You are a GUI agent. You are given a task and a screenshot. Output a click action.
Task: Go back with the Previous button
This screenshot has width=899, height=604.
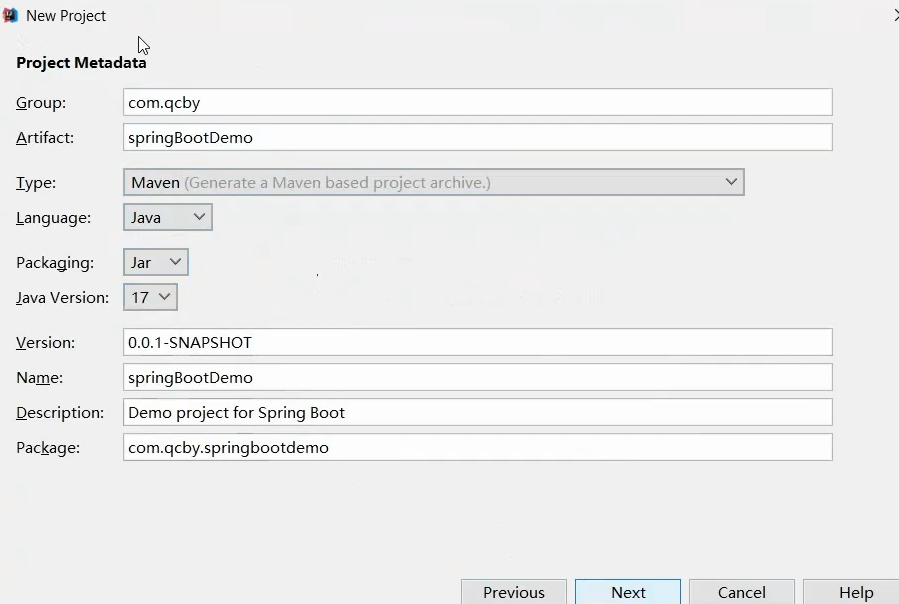pyautogui.click(x=514, y=592)
